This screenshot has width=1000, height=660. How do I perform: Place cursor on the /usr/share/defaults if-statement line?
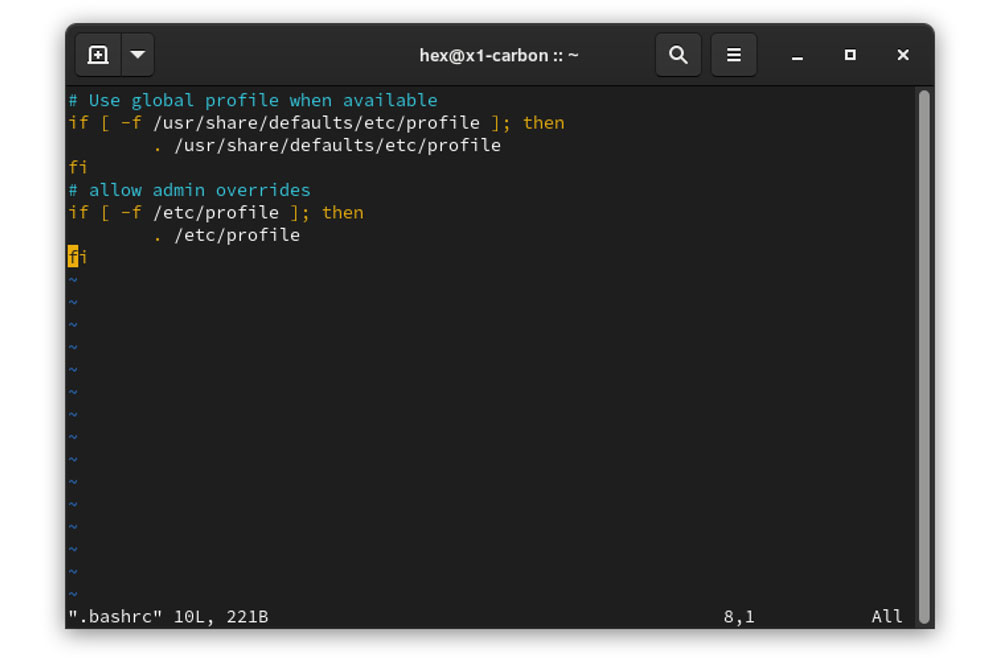[x=315, y=123]
